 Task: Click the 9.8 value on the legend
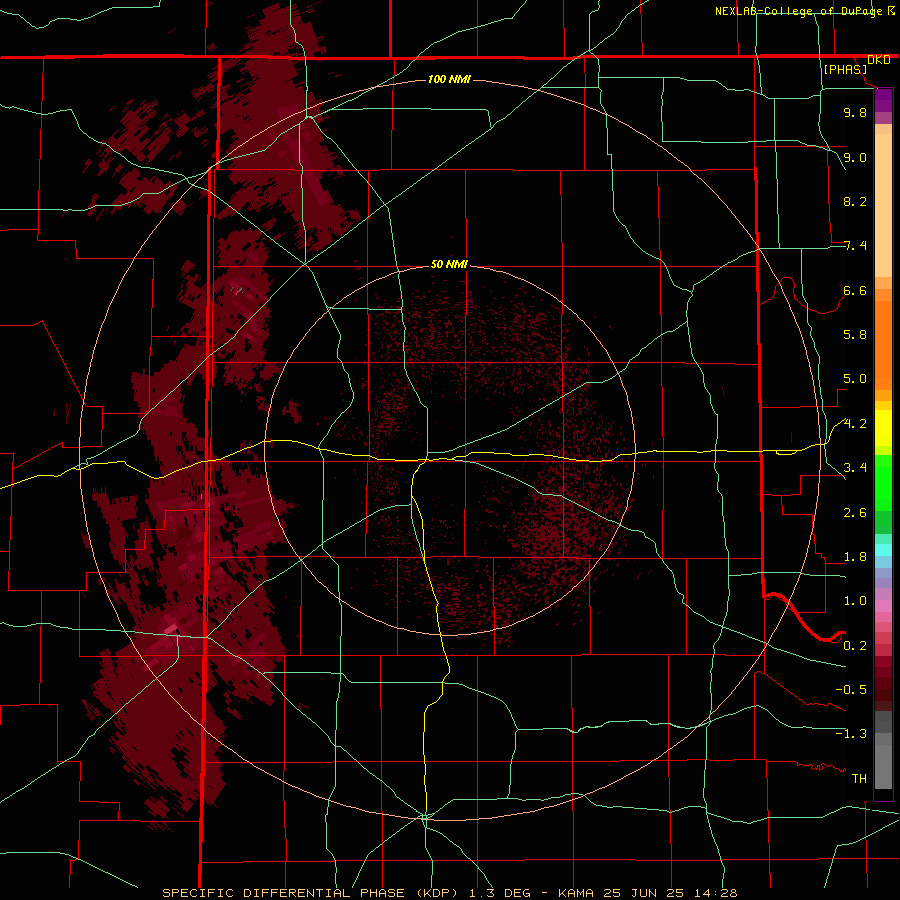[855, 112]
